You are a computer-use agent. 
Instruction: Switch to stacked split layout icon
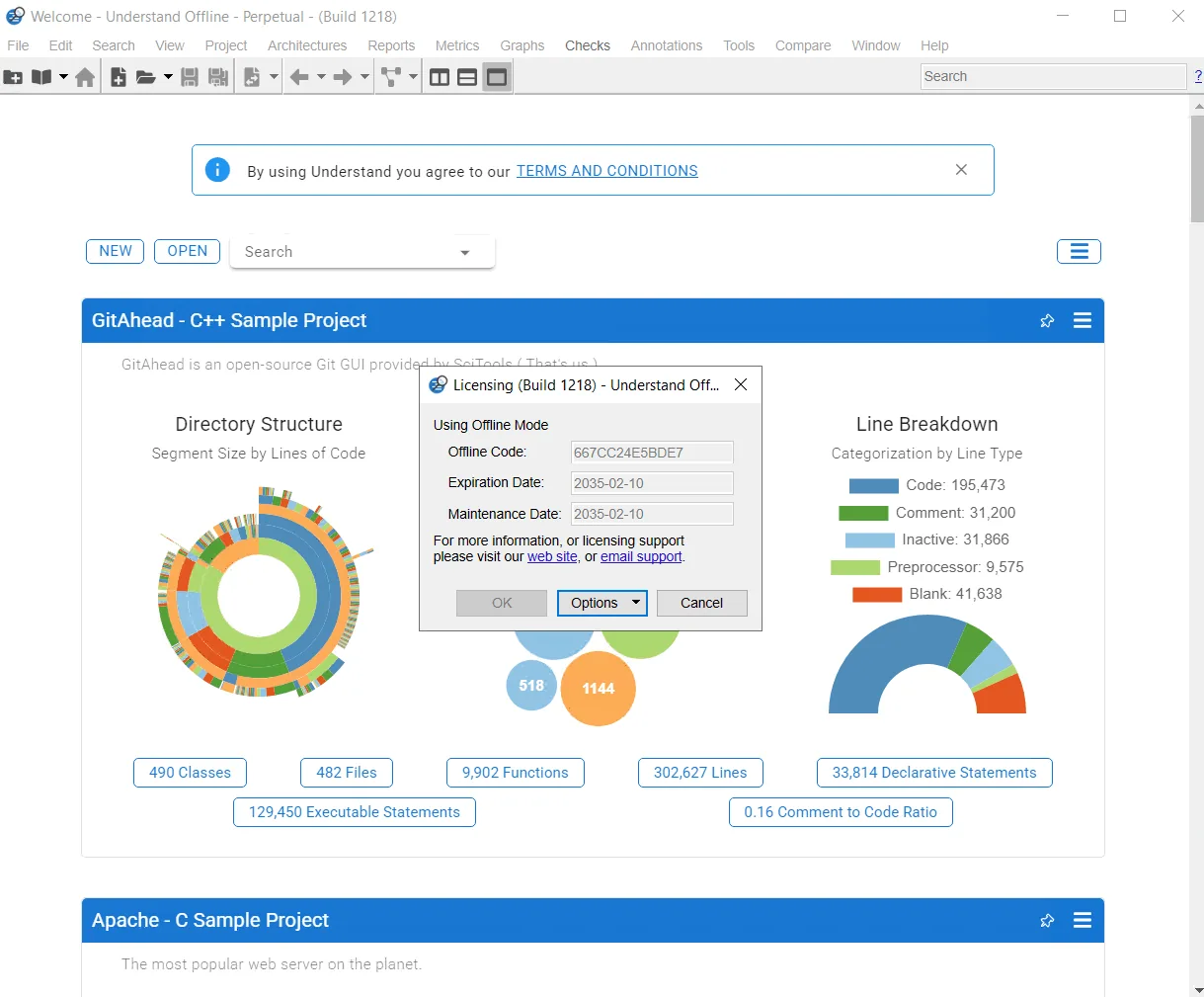click(467, 77)
